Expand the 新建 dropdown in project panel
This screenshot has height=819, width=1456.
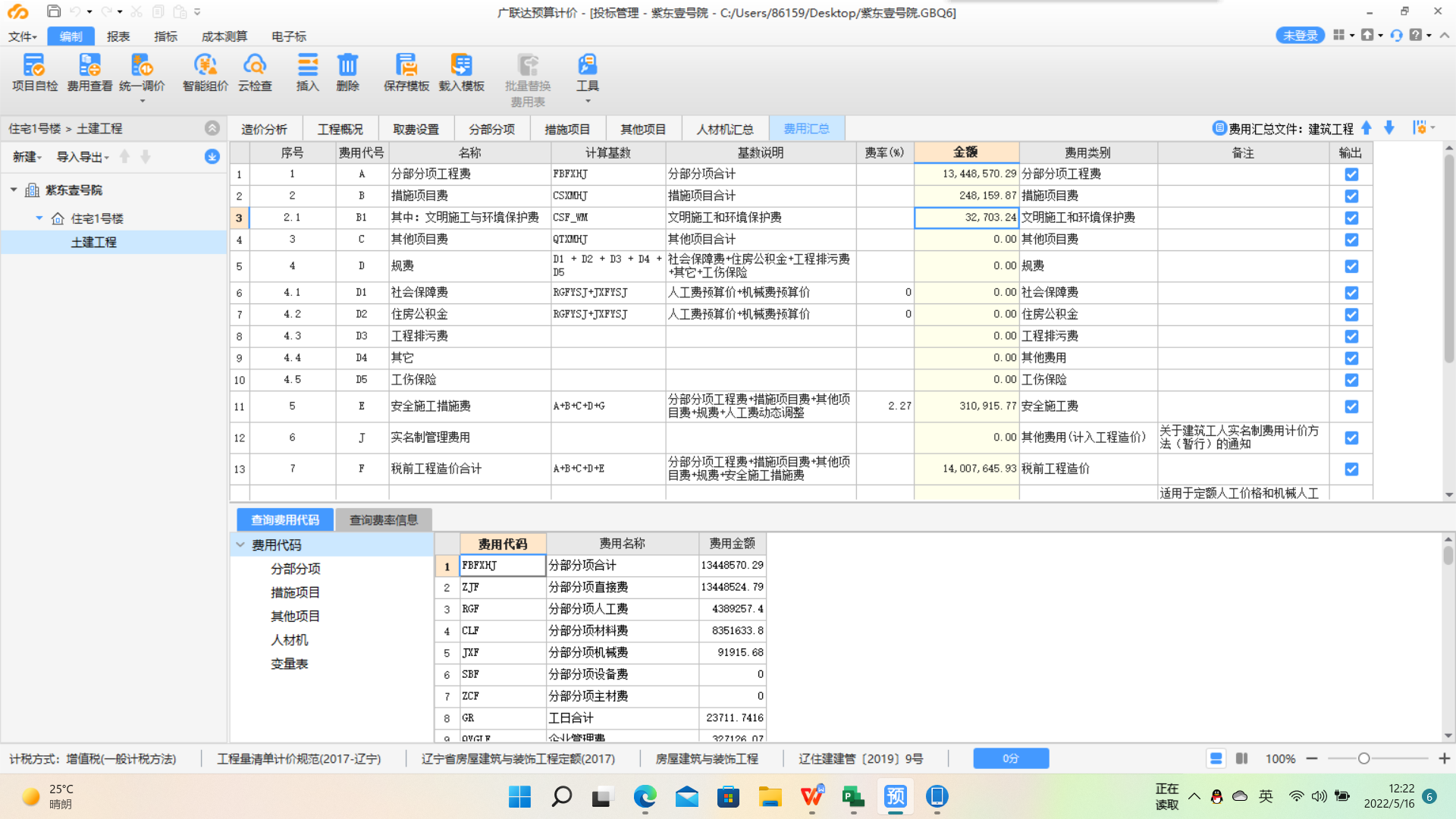(27, 157)
